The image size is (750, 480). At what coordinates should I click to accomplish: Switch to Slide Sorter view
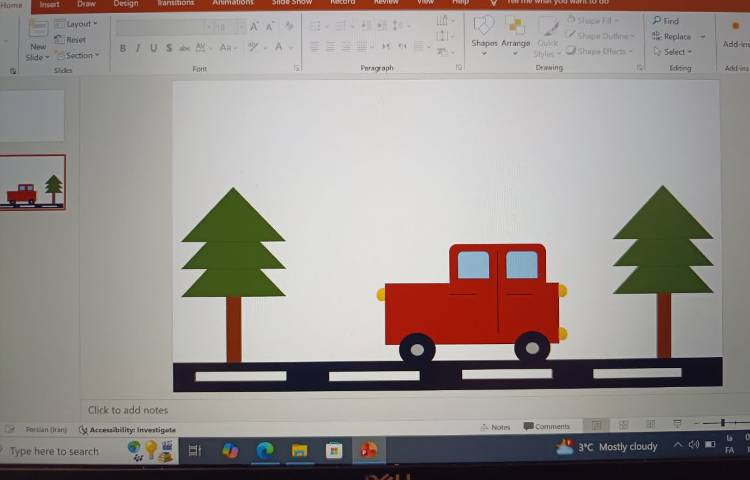coord(623,426)
